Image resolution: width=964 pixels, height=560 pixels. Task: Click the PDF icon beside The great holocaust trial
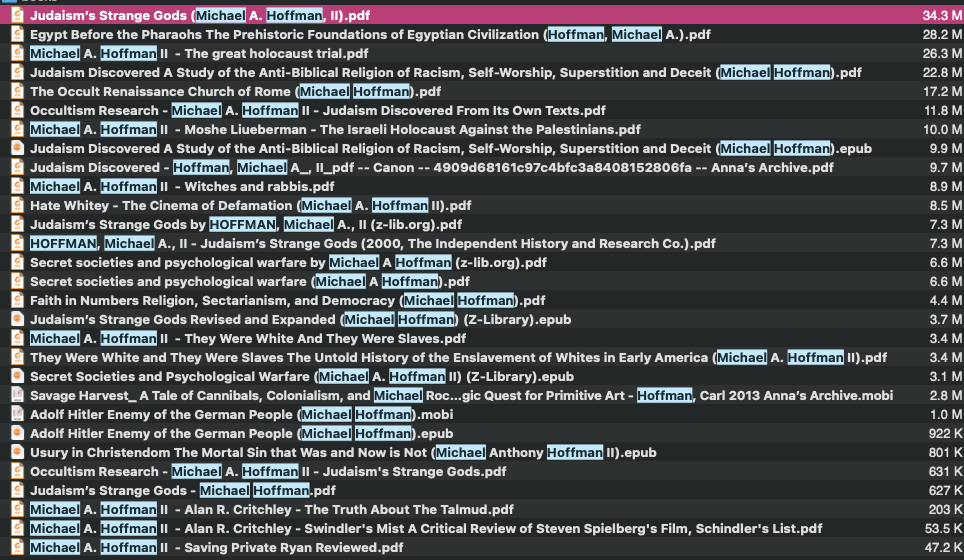tap(18, 53)
